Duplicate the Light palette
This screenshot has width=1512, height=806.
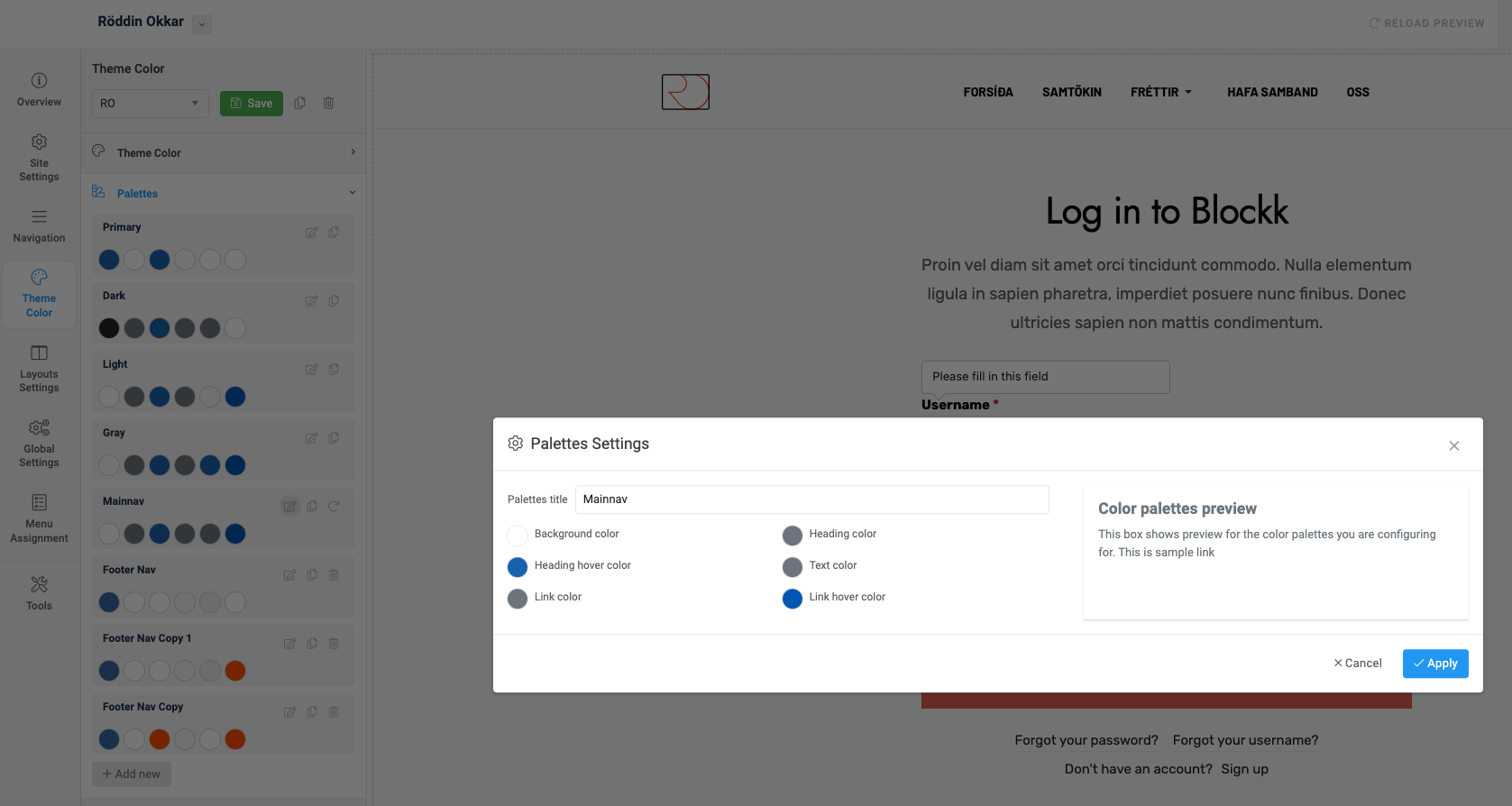(334, 370)
